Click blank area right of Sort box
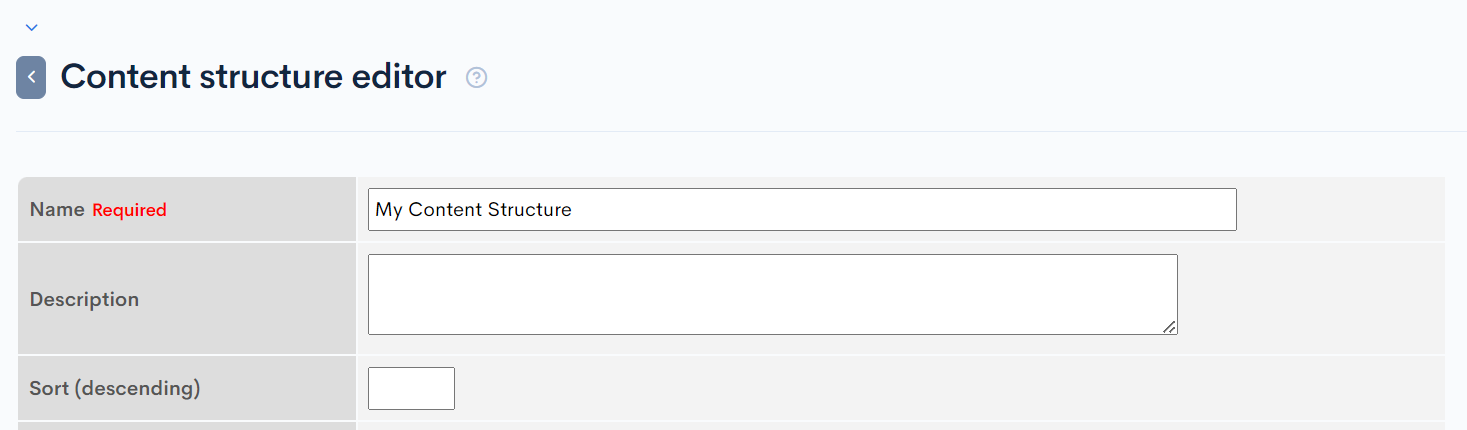 tap(900, 388)
